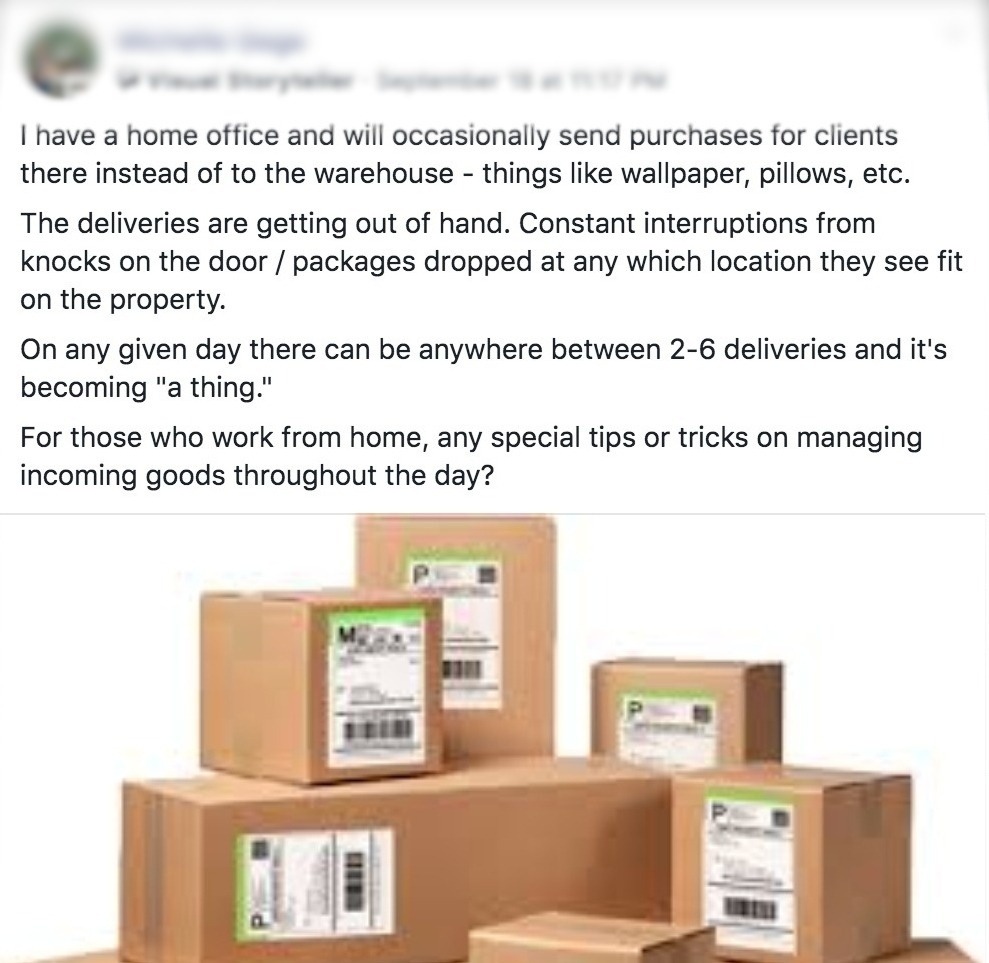Open the post timestamp September 18 link
The height and width of the screenshot is (963, 989).
point(521,81)
